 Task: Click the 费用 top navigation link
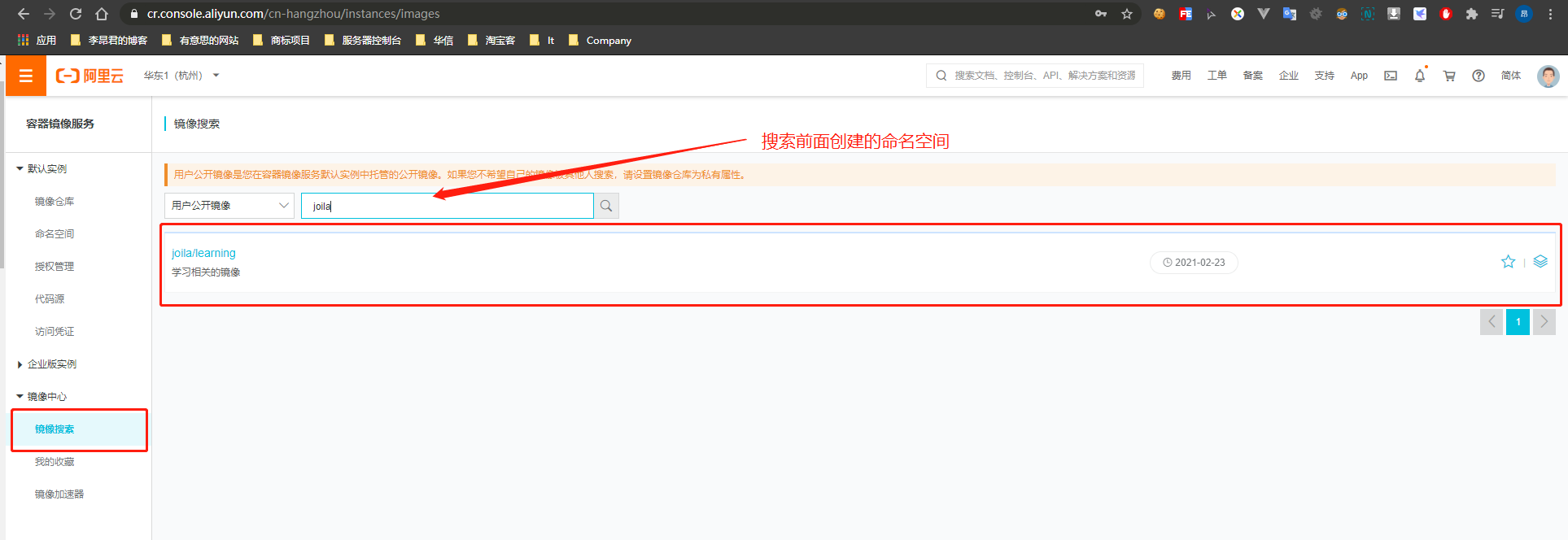1181,76
